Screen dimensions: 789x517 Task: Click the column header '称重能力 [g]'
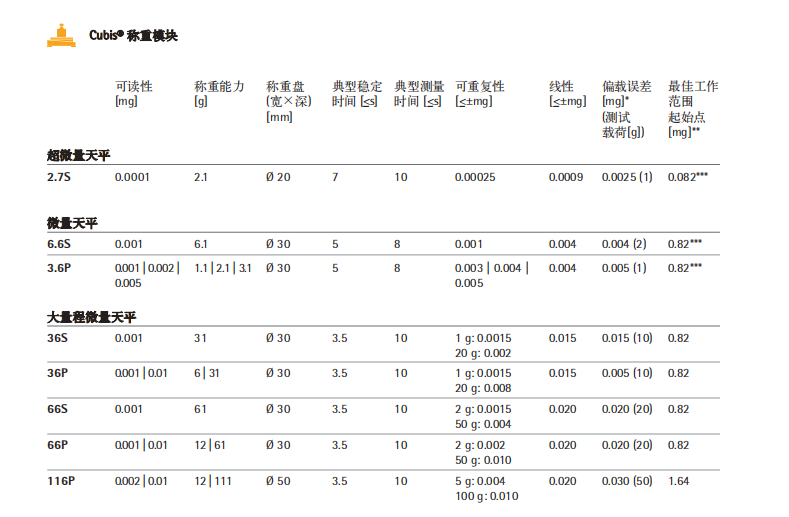219,94
